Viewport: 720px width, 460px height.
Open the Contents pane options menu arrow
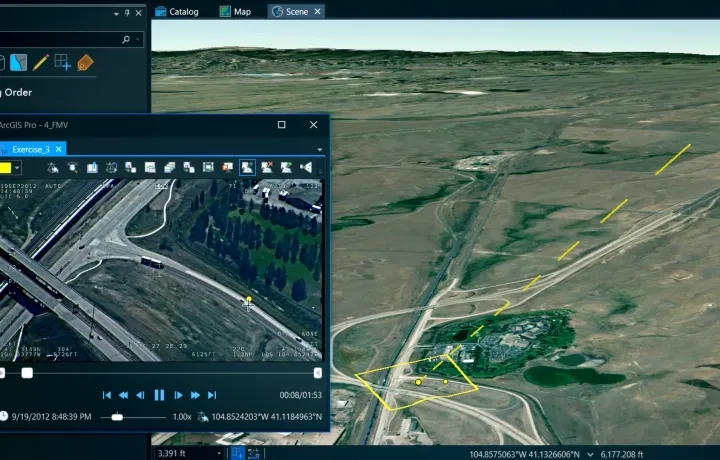(116, 14)
